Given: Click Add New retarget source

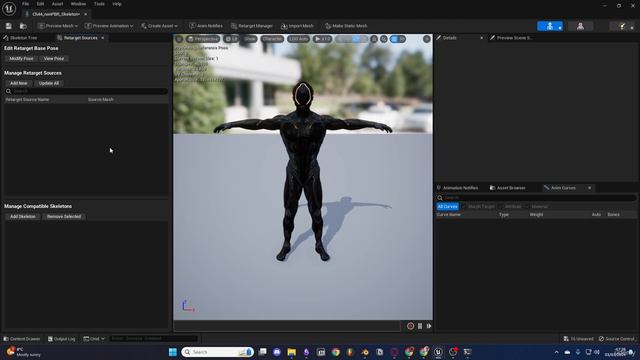Looking at the screenshot, I should [x=19, y=83].
